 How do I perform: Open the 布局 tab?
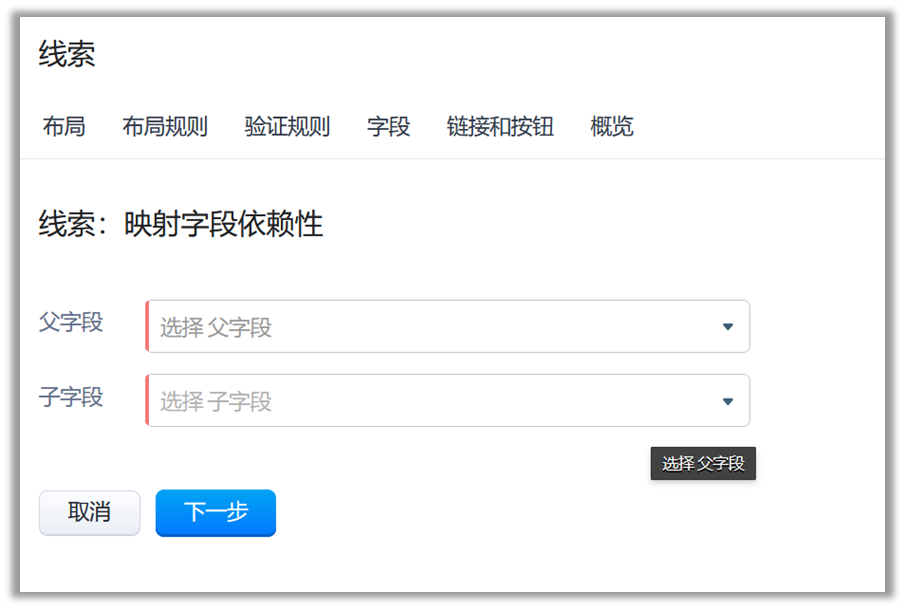click(x=64, y=127)
